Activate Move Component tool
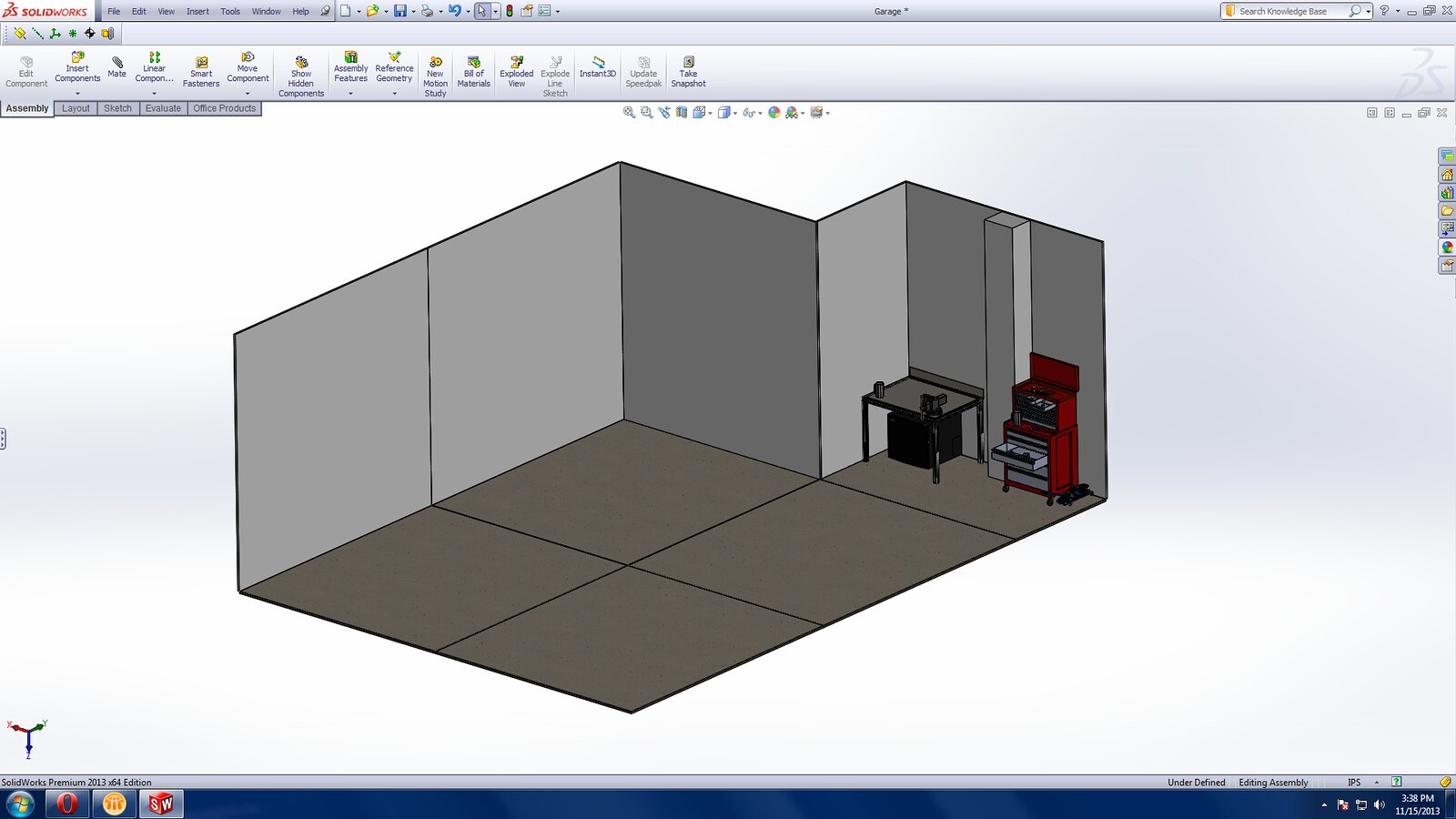This screenshot has width=1456, height=819. pos(248,68)
